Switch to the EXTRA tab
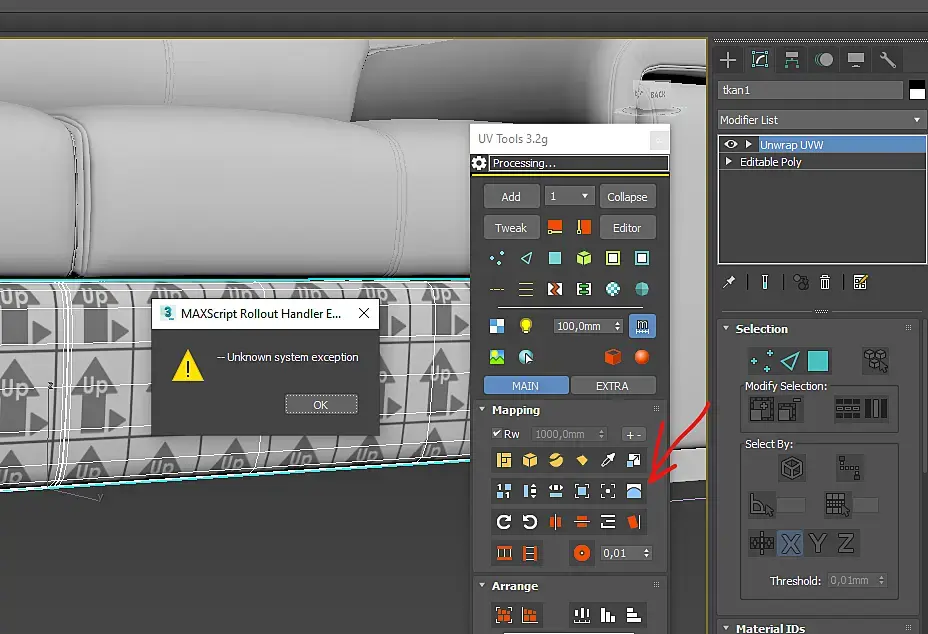This screenshot has width=928, height=634. (613, 386)
